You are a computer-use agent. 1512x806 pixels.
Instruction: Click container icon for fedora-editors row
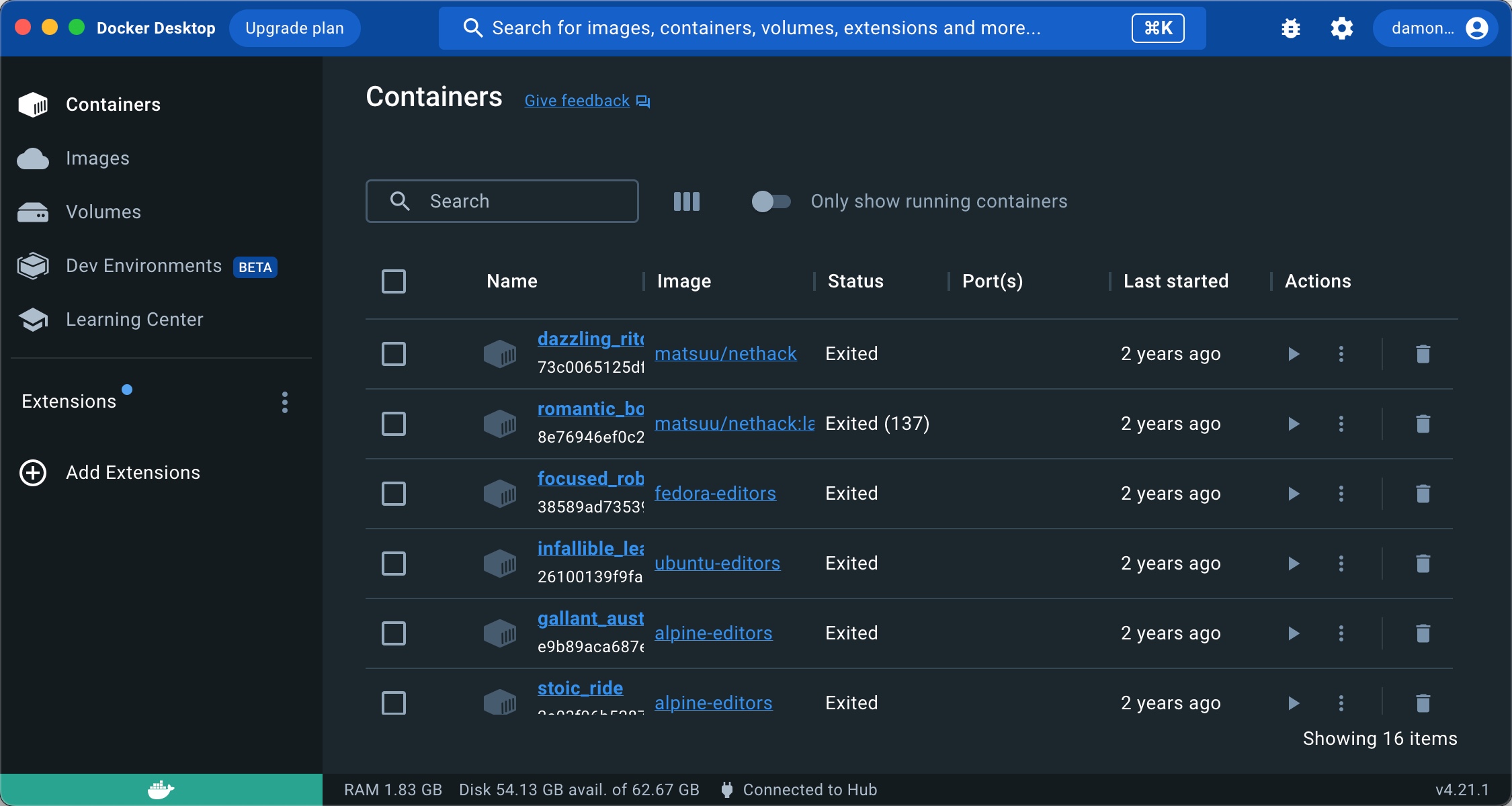tap(500, 494)
